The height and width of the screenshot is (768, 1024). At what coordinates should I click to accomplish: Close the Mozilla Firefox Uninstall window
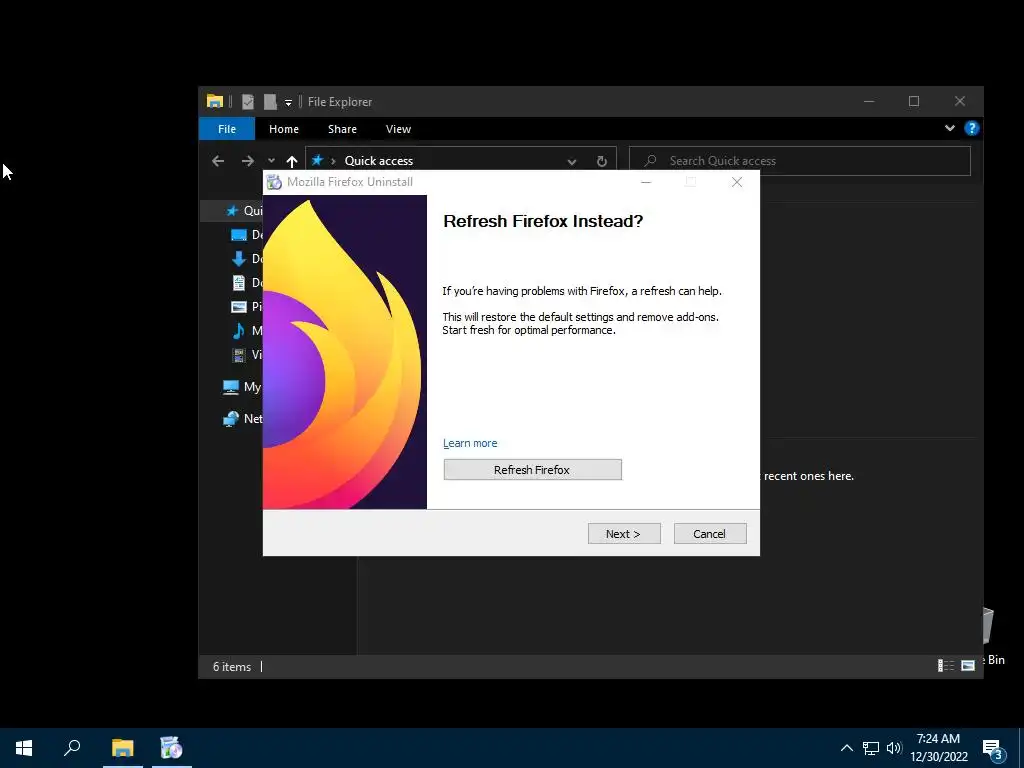(x=737, y=182)
